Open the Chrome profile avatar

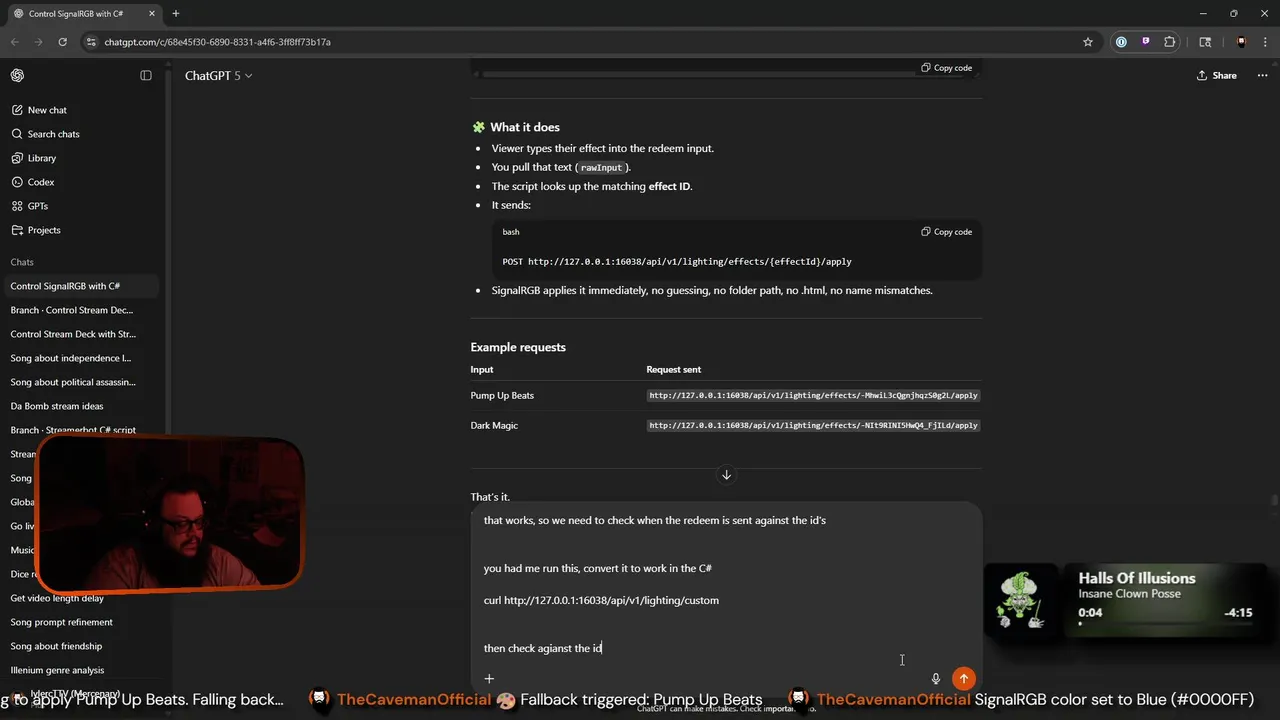click(1241, 42)
